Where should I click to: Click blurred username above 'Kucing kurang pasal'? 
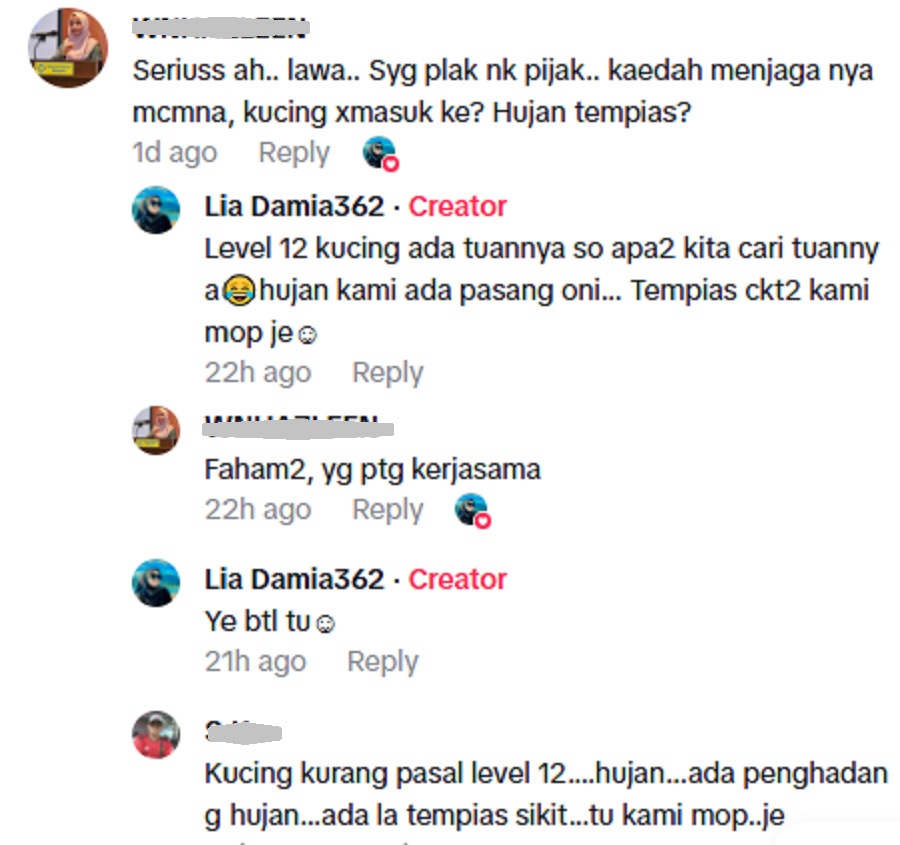pyautogui.click(x=243, y=732)
